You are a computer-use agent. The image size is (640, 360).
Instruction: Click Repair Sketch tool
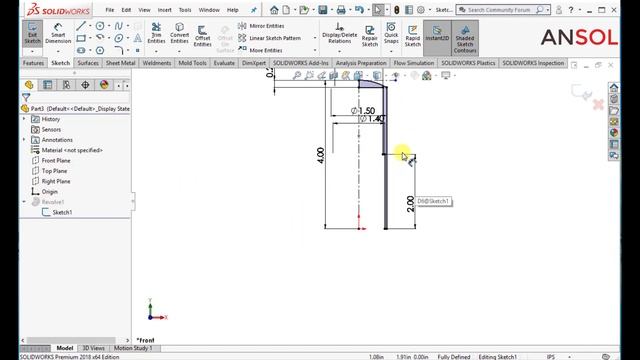(369, 36)
